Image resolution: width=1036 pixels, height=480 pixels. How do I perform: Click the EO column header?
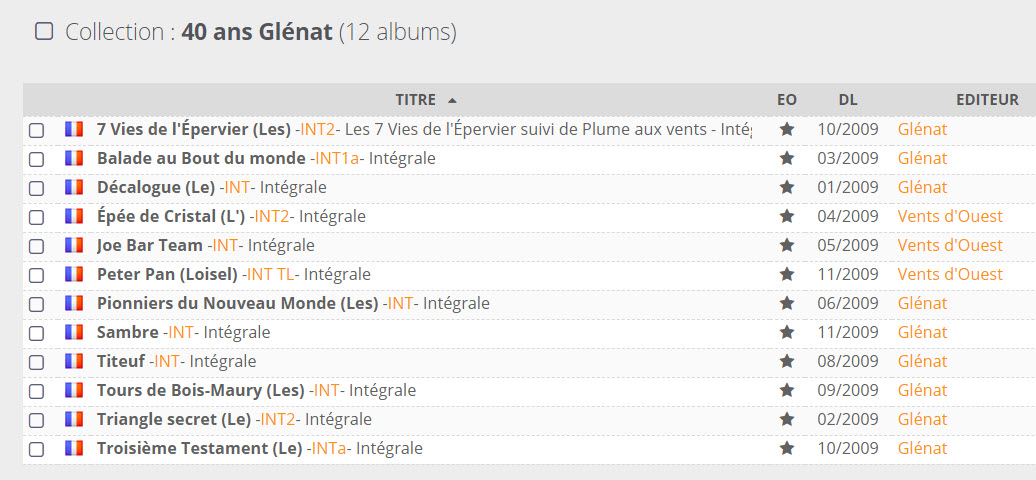(787, 100)
